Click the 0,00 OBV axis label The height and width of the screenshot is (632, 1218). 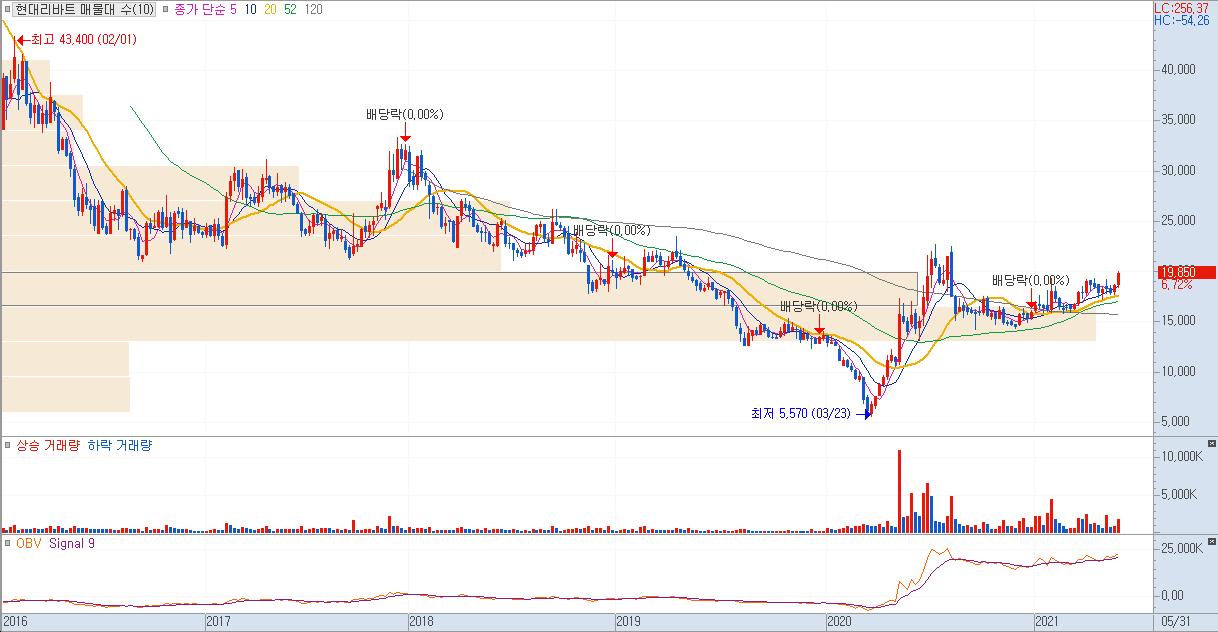click(1174, 595)
